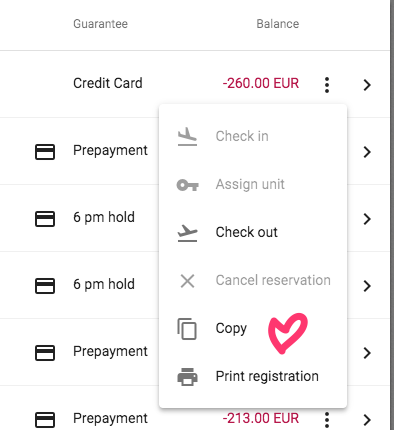Screen dimensions: 394x430
Task: Click the -260.00 EUR balance amount
Action: pos(261,83)
